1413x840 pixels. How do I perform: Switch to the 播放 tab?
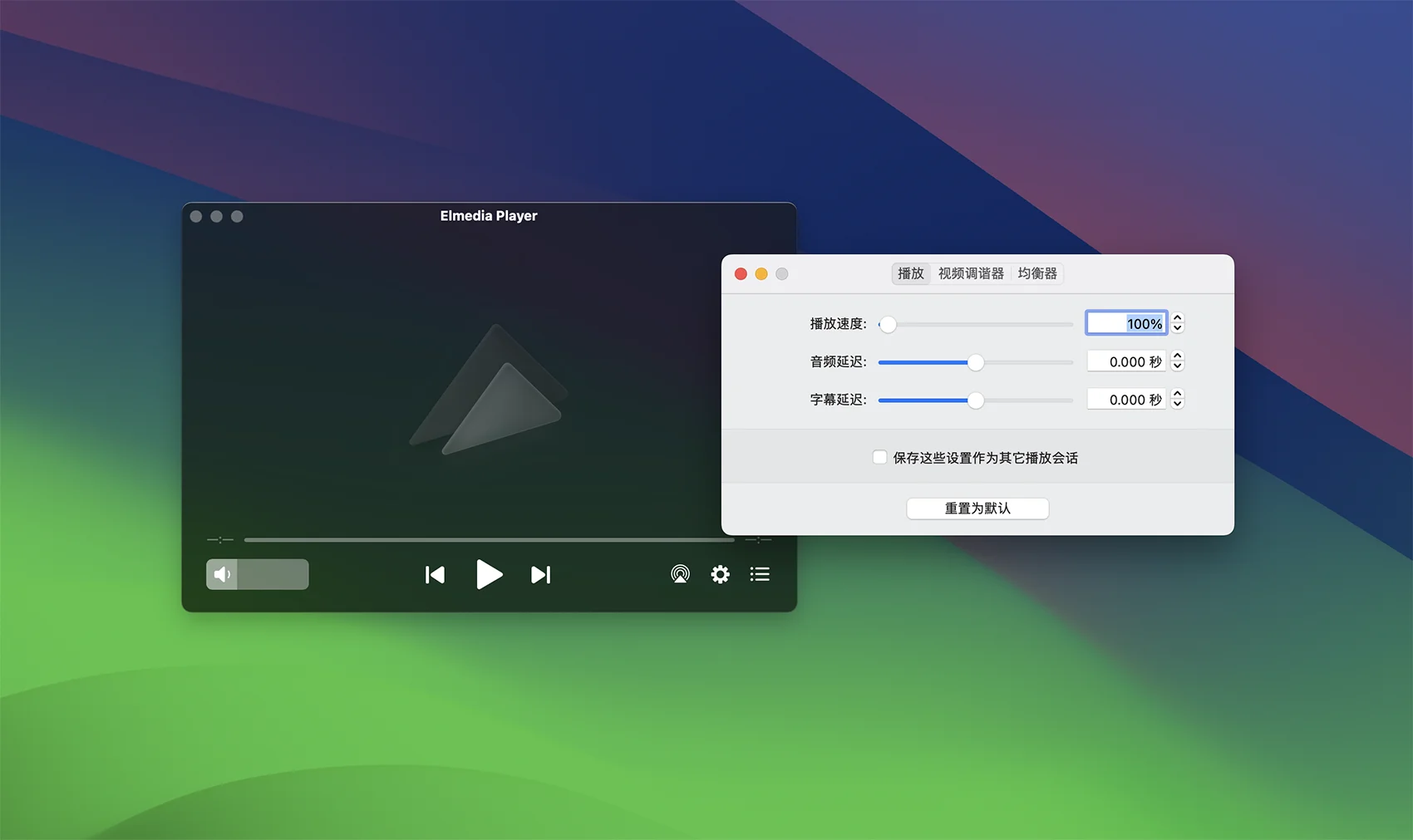911,273
